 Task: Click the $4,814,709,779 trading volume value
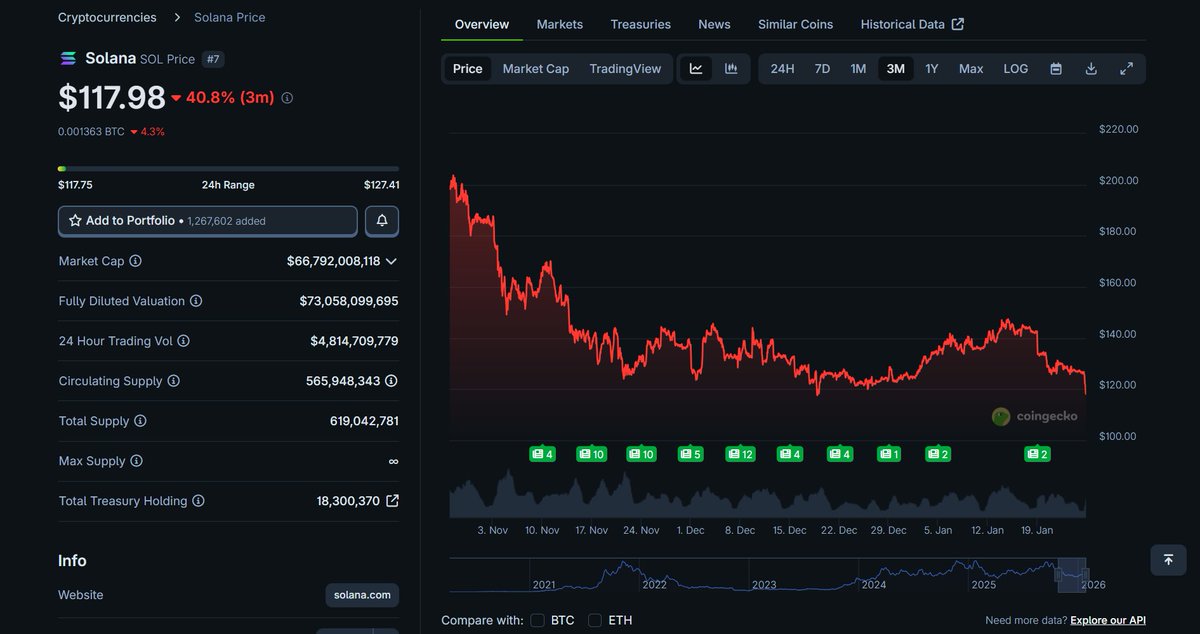tap(354, 341)
